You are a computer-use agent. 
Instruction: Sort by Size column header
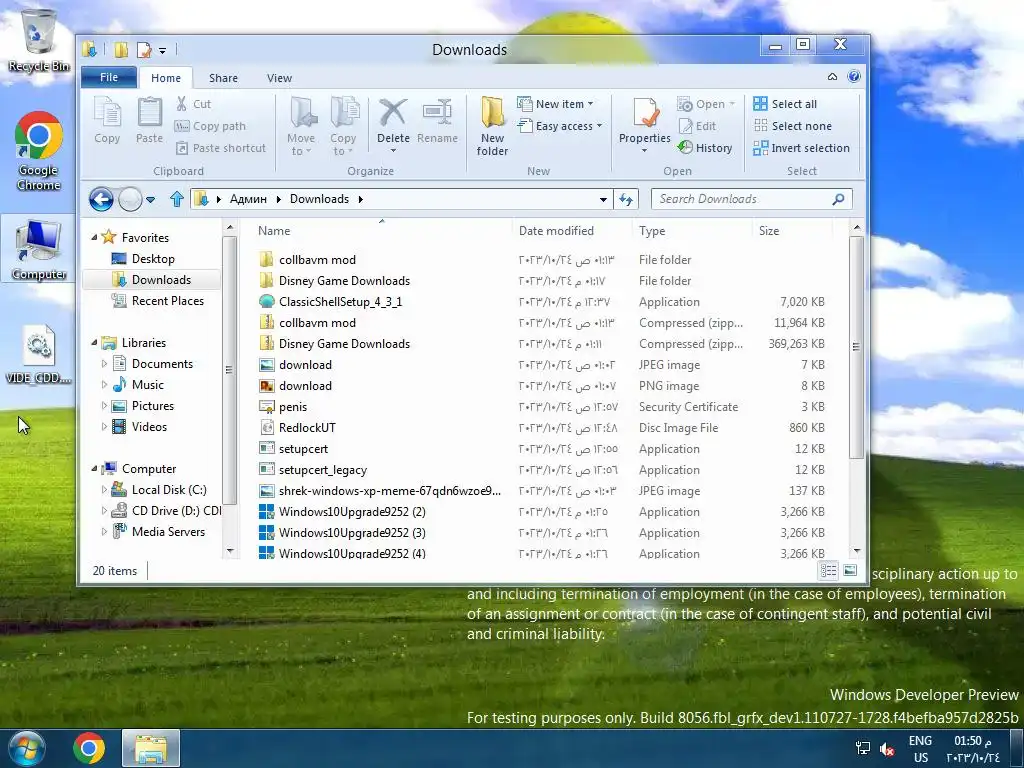tap(792, 231)
